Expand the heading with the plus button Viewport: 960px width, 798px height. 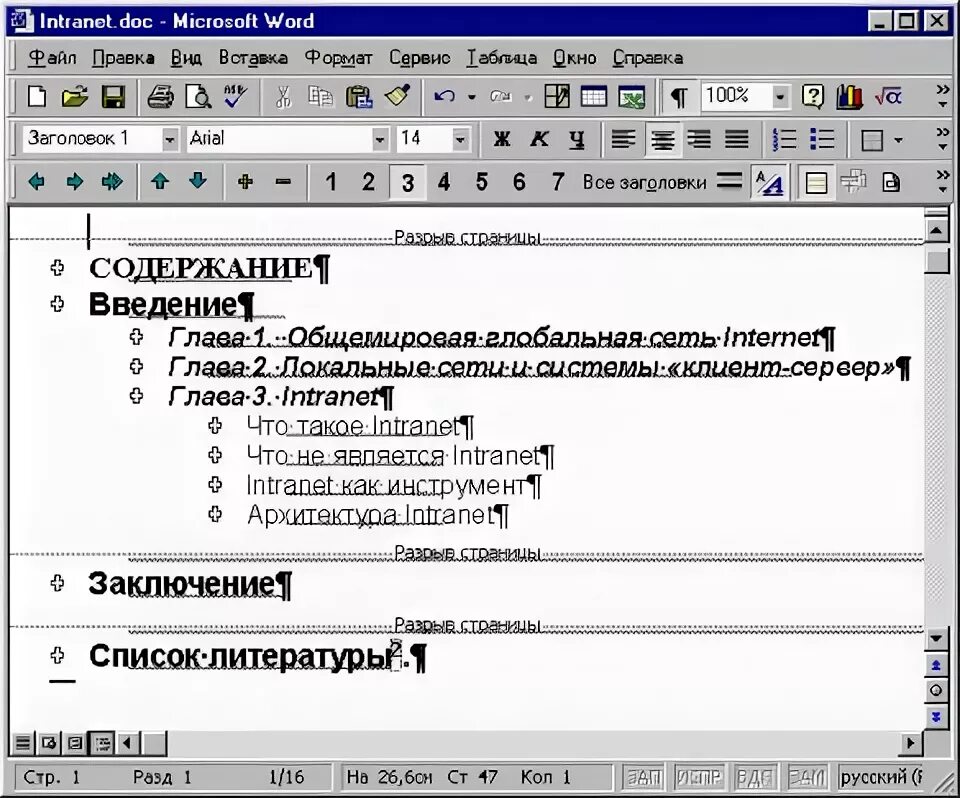[246, 182]
